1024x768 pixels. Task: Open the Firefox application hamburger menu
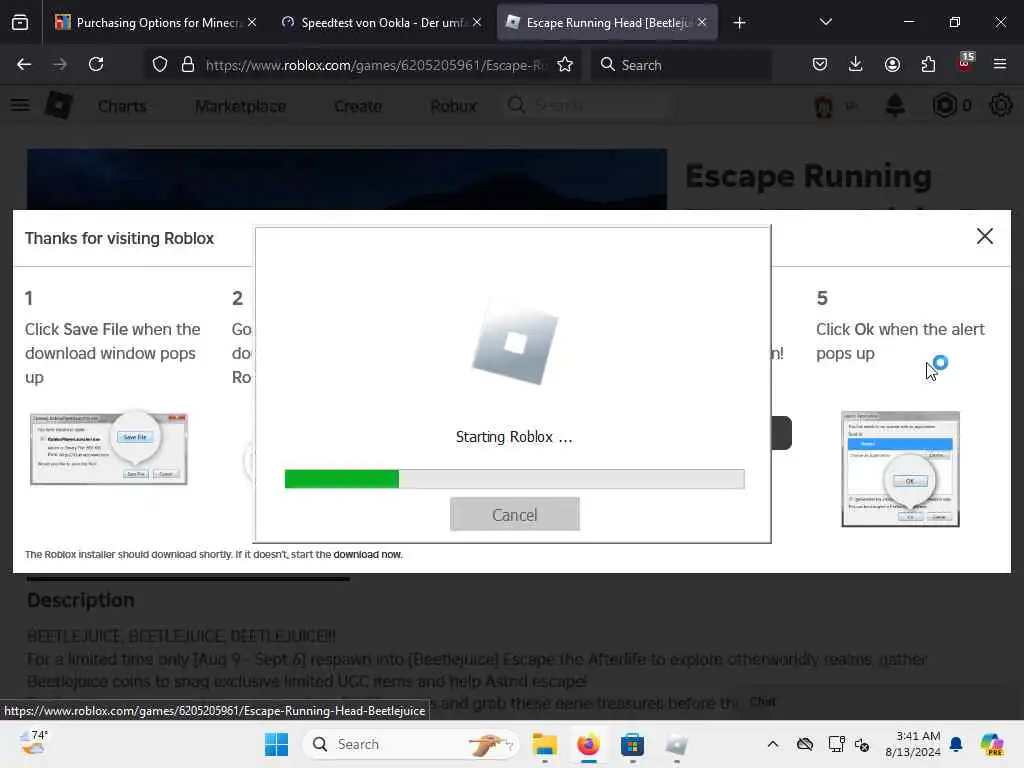coord(1000,64)
